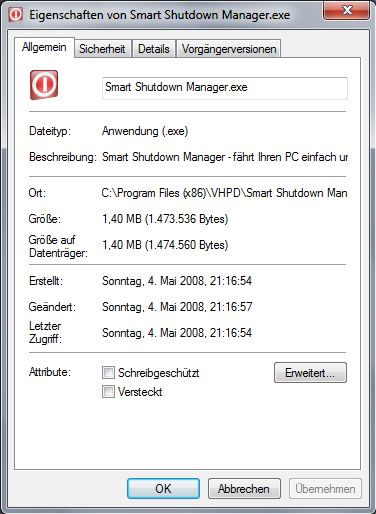Screen dimensions: 376x514
Task: Cancel with the Abbrechen button
Action: pyautogui.click(x=244, y=489)
